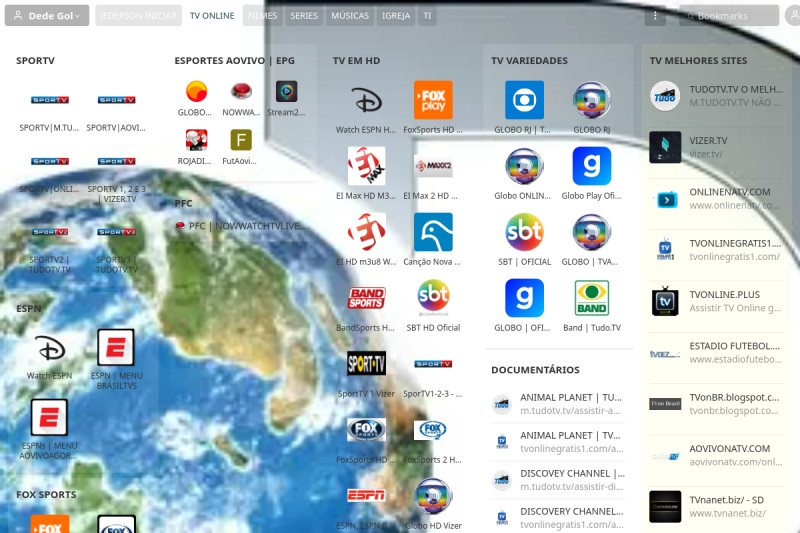
Task: Open the GLOBO RJ | T... blue icon
Action: [524, 100]
